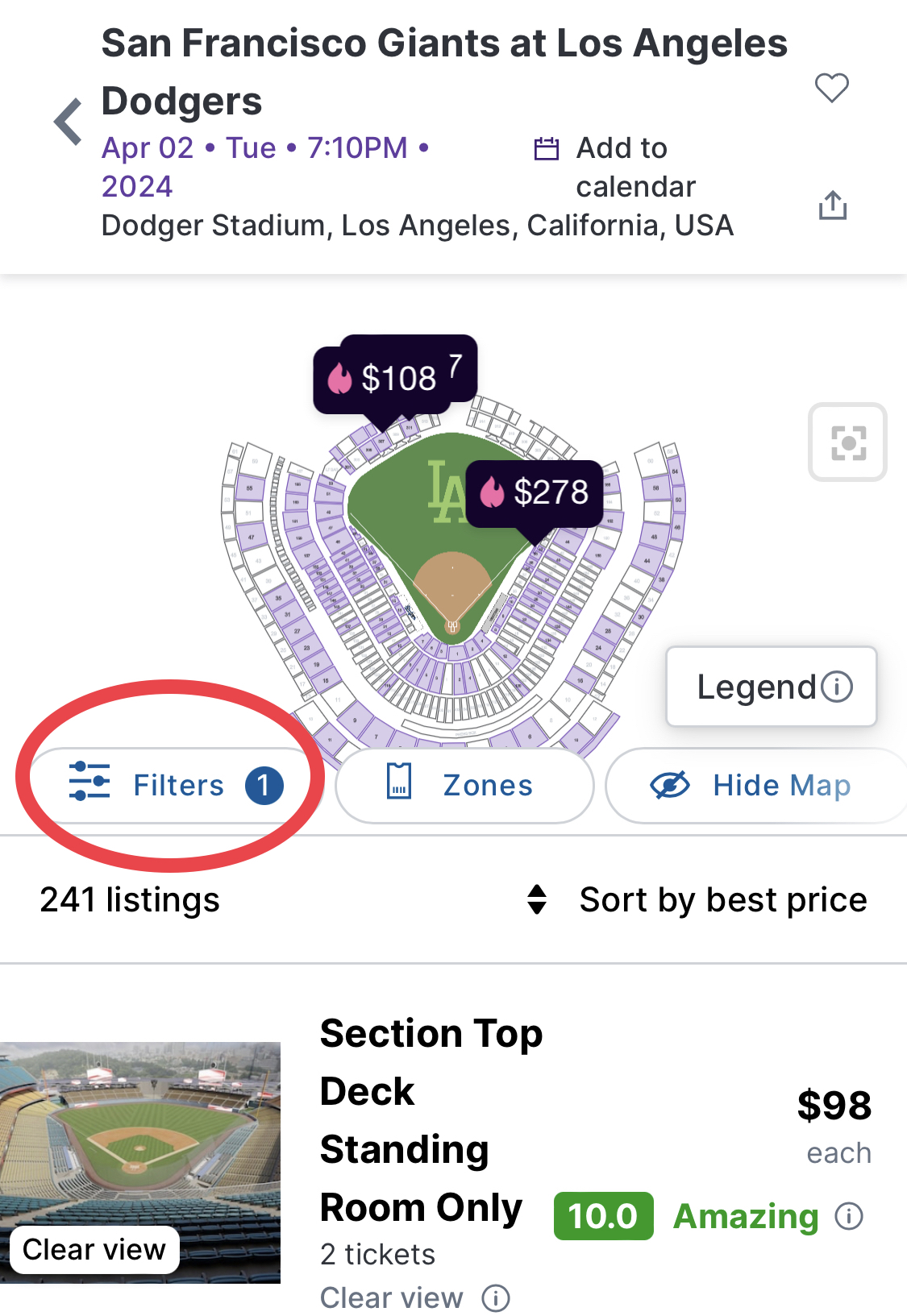
Task: Tap the 10.0 deal score badge
Action: tap(603, 1216)
